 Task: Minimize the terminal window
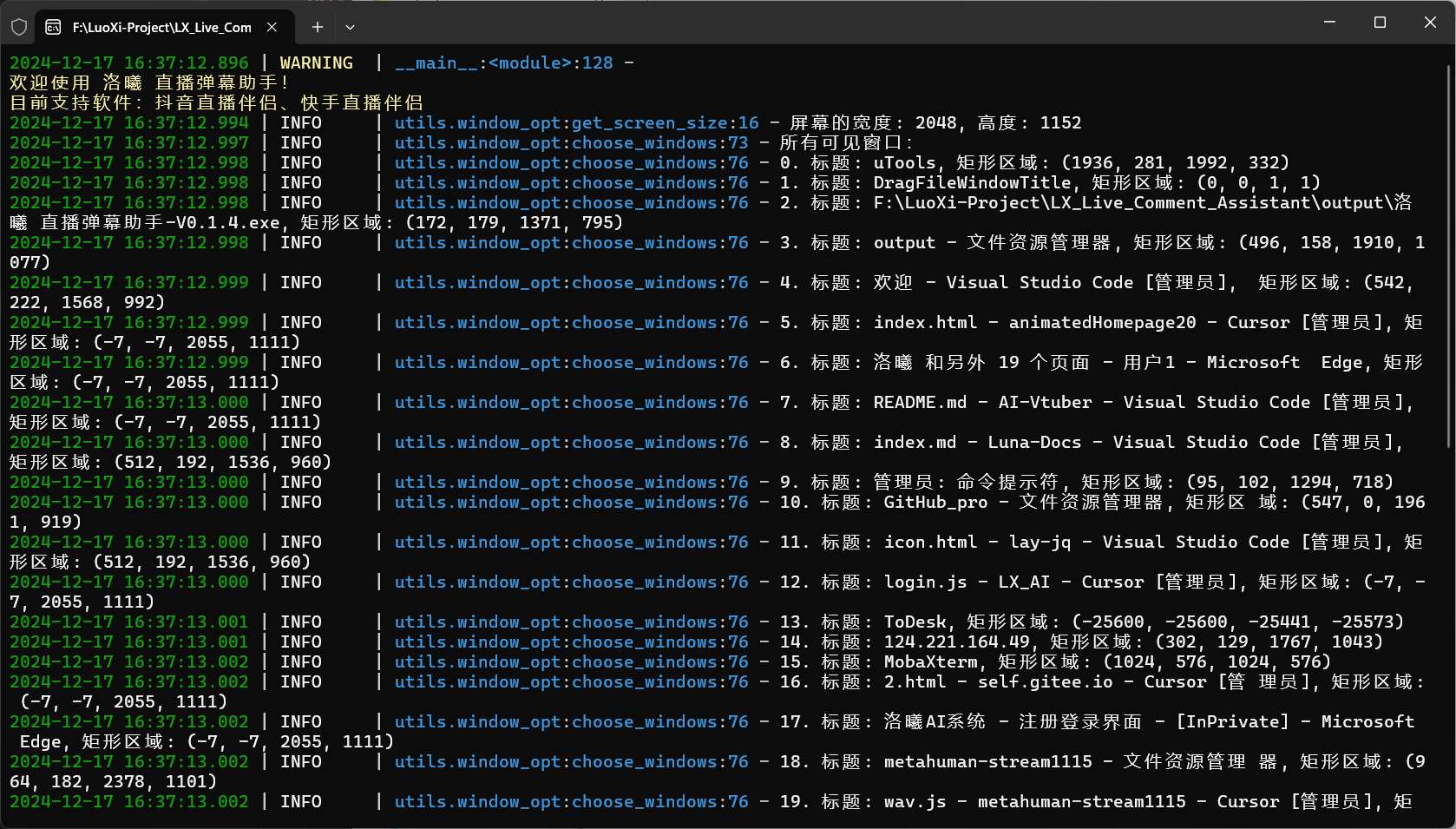[1329, 23]
